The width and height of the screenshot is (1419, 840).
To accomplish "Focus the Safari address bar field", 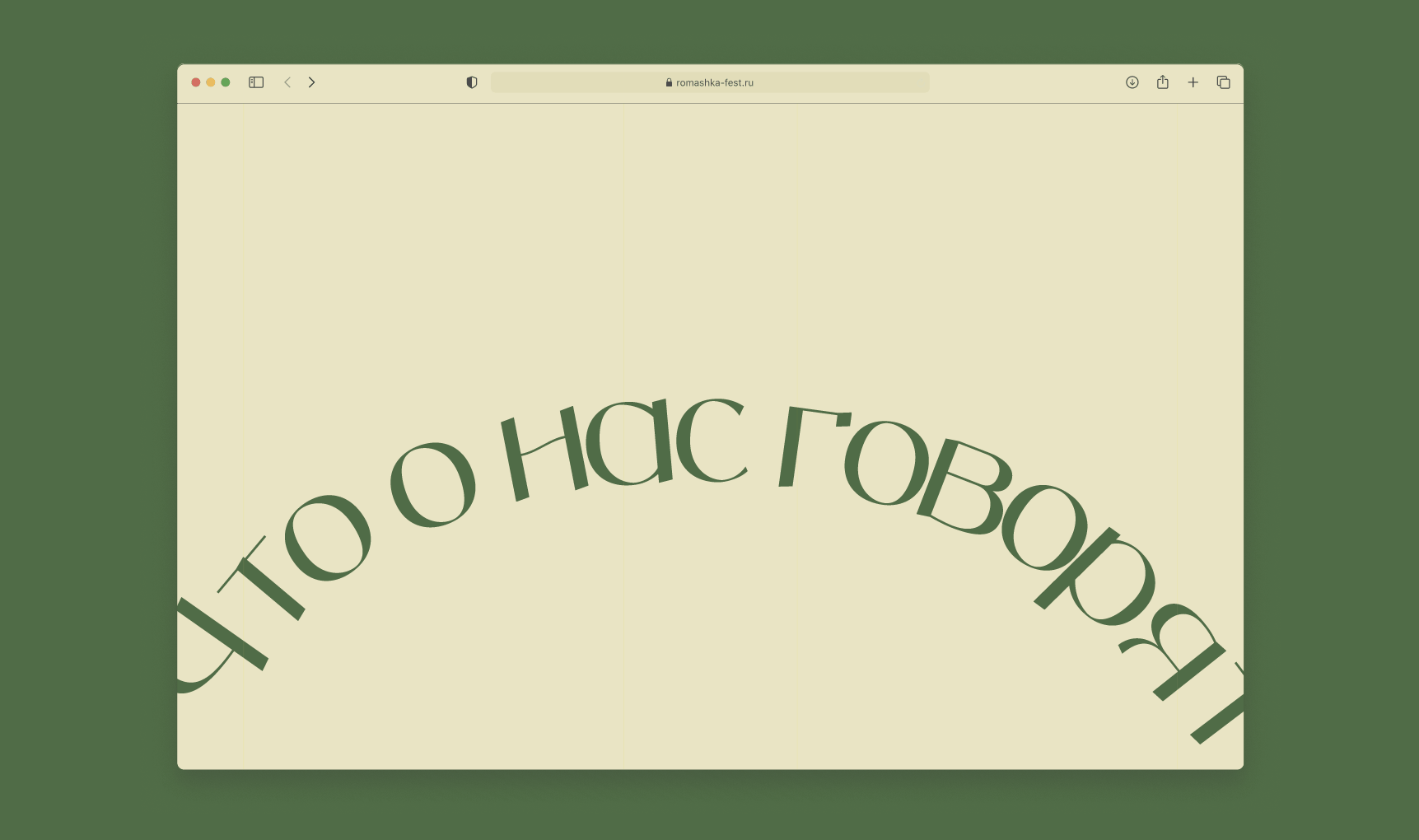I will click(x=576, y=82).
